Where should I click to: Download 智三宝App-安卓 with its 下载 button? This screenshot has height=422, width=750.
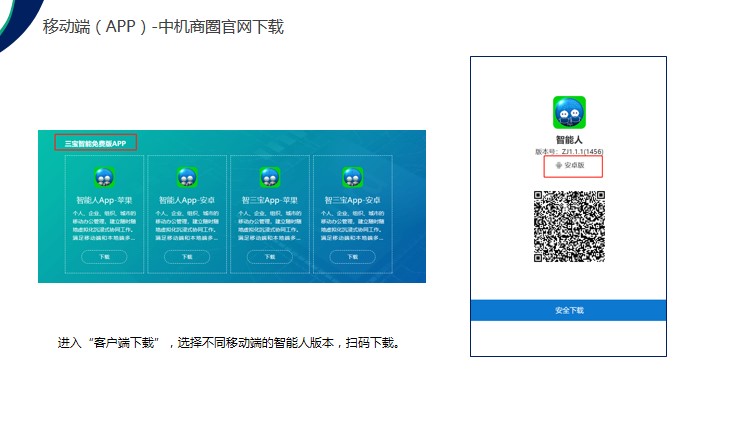tap(353, 257)
